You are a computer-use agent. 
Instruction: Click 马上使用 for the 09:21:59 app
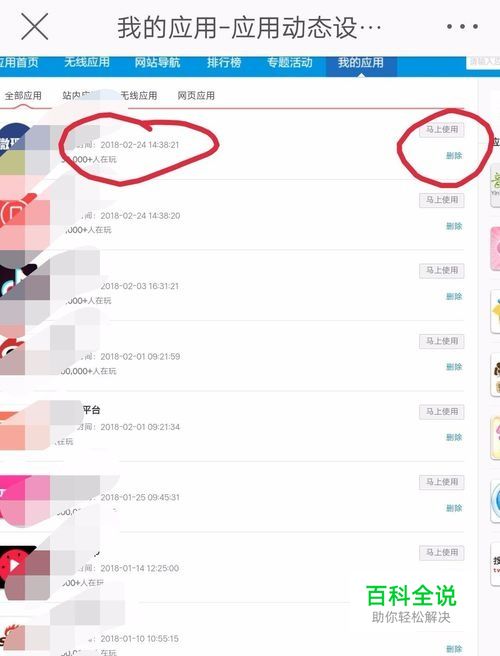pyautogui.click(x=441, y=341)
